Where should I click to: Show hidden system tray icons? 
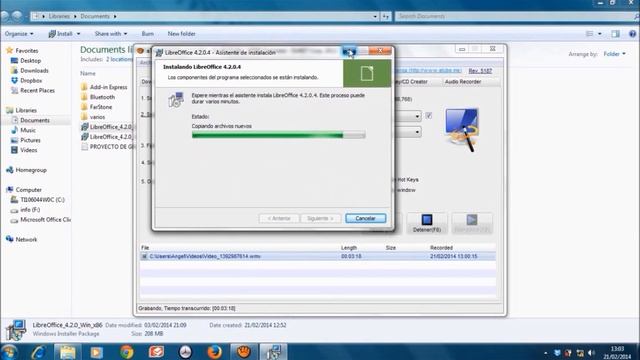click(546, 353)
